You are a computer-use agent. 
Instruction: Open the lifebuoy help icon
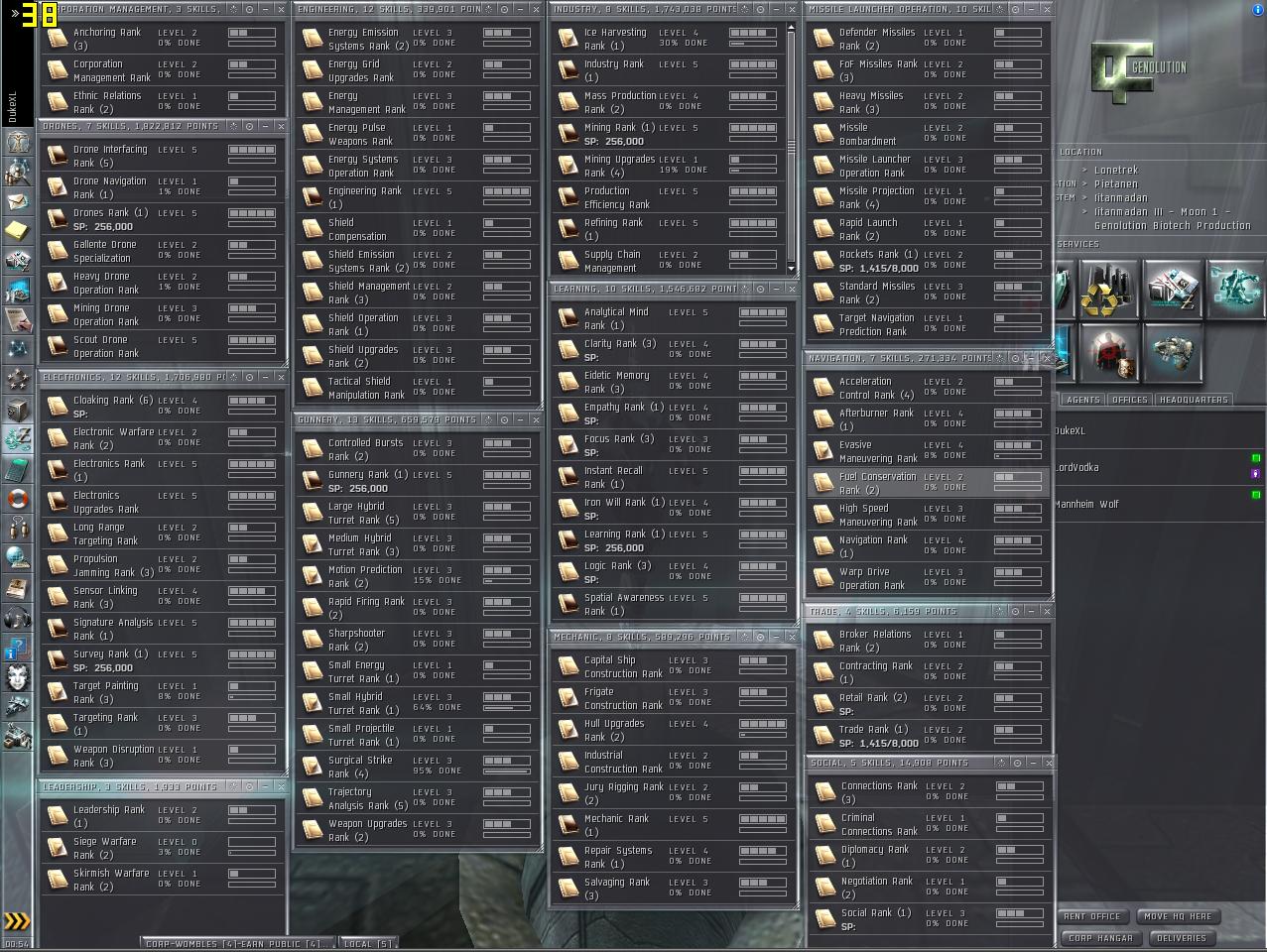(18, 499)
